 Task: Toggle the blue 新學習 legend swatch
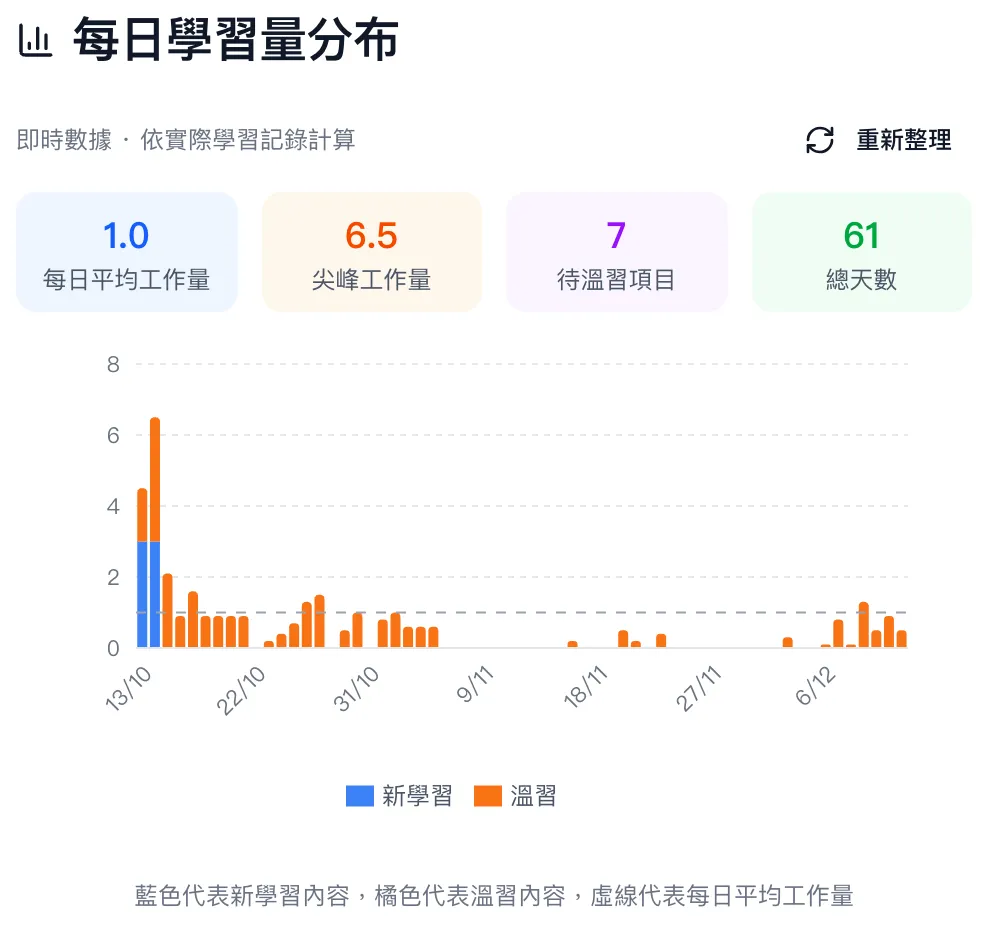pyautogui.click(x=360, y=796)
